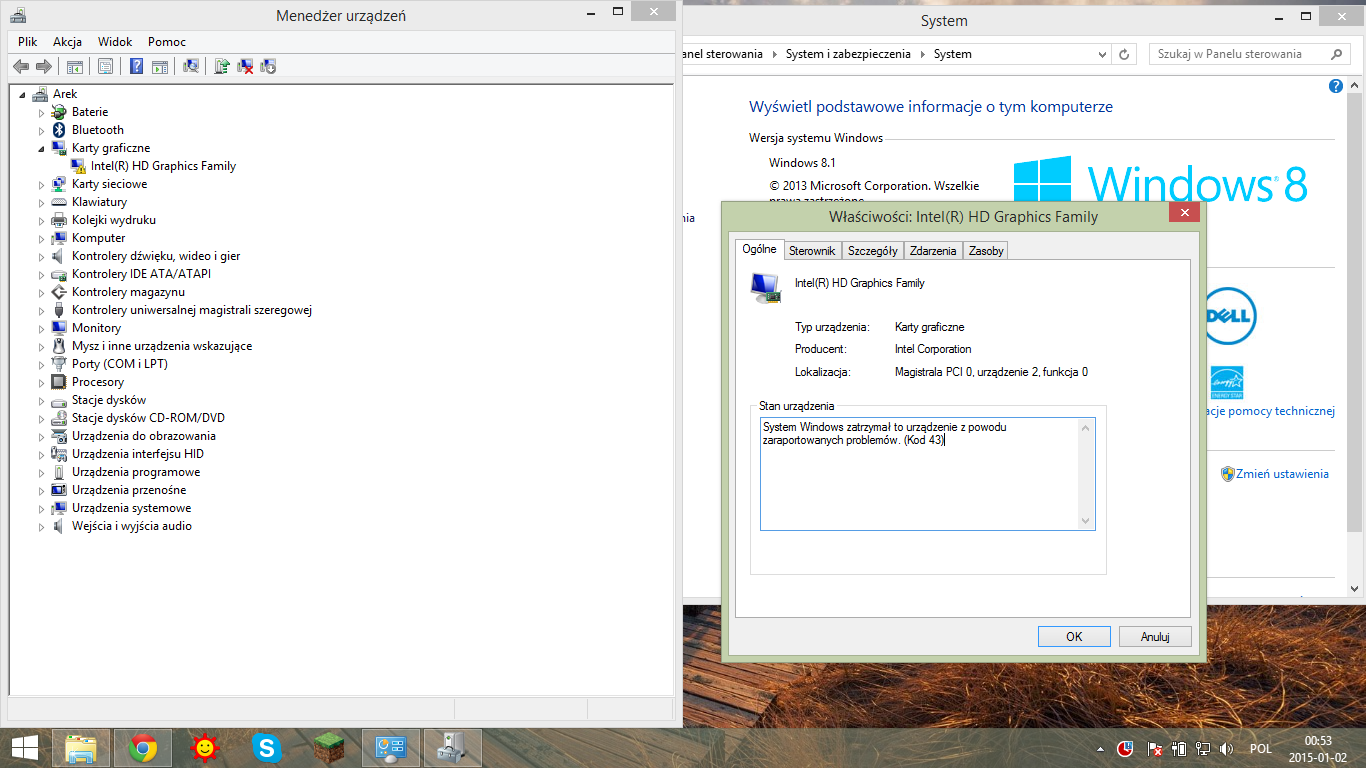Expand the Procesory tree node
Viewport: 1366px width, 768px height.
42,382
